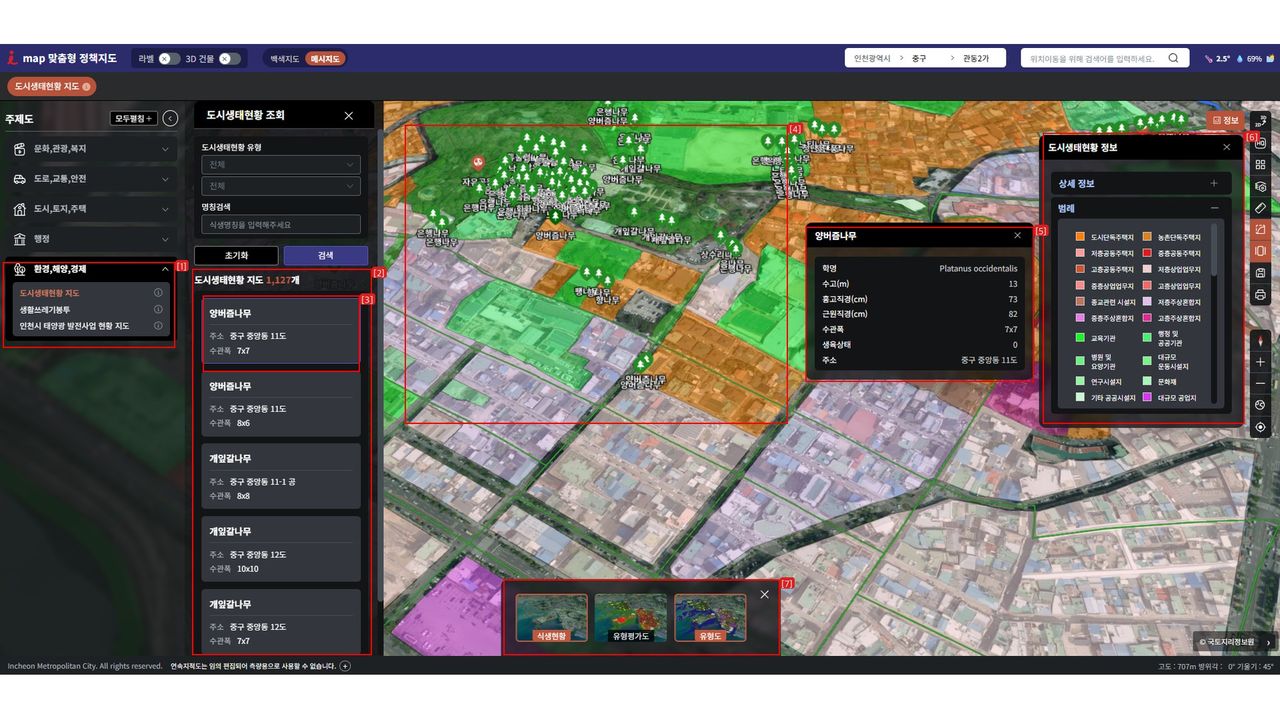Select the ruler measurement tool

pyautogui.click(x=1260, y=208)
